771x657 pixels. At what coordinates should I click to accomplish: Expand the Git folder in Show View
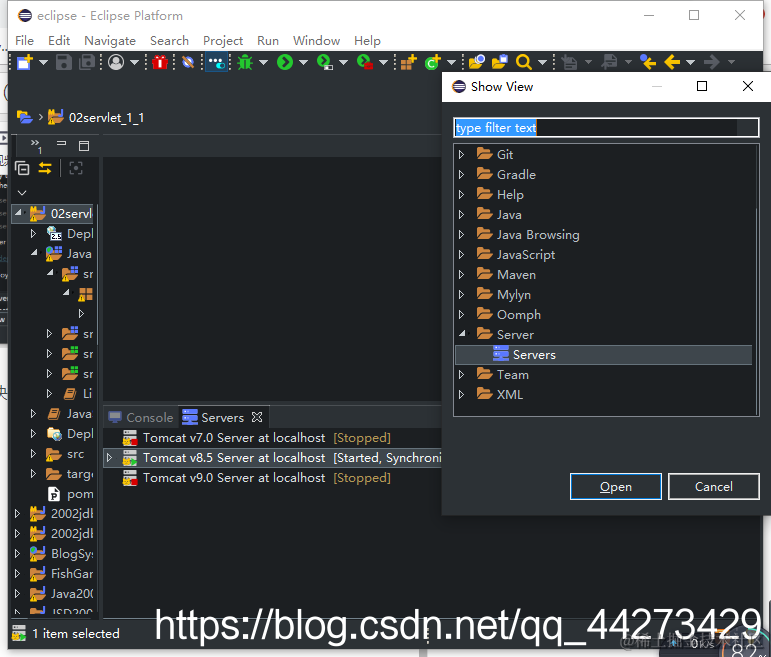tap(461, 154)
